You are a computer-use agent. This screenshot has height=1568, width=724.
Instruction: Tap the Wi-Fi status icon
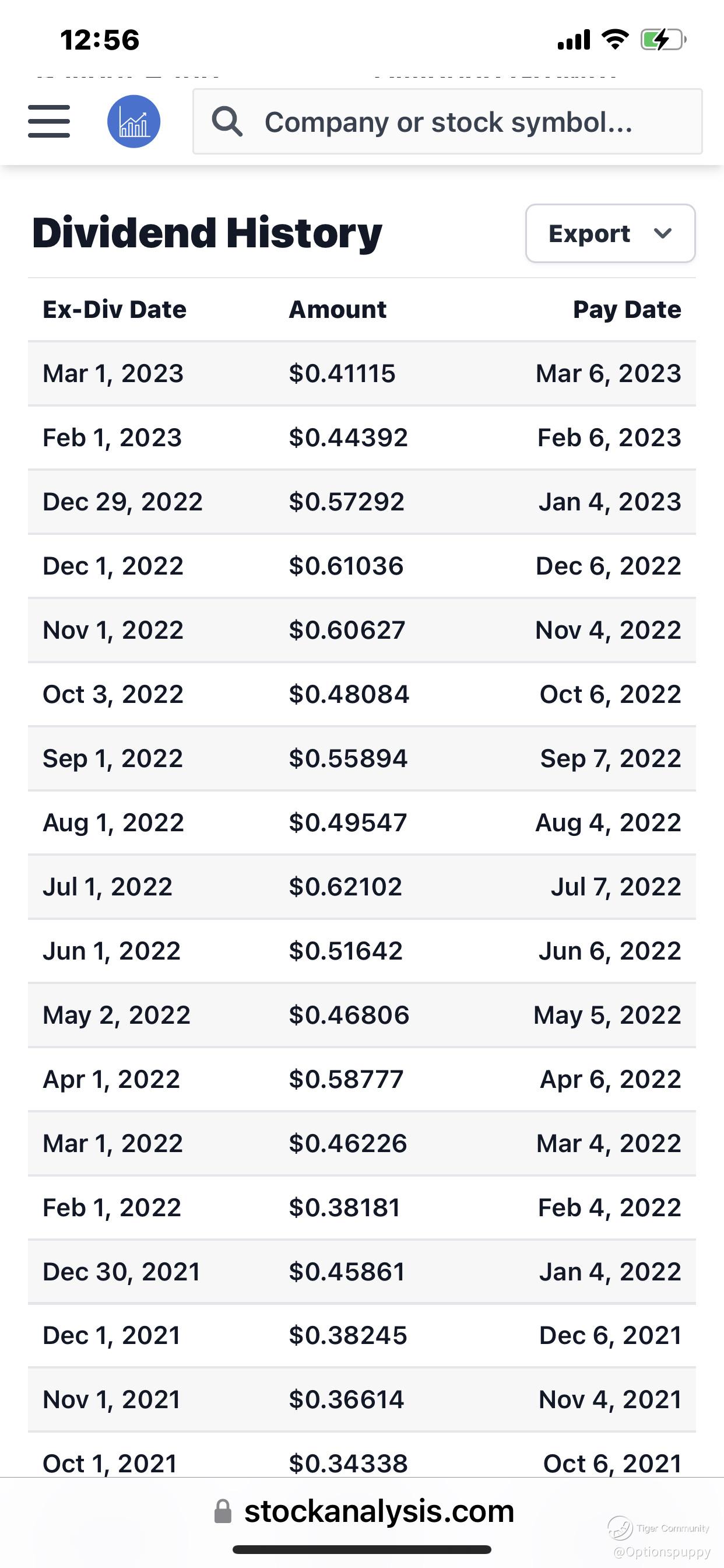(x=614, y=40)
